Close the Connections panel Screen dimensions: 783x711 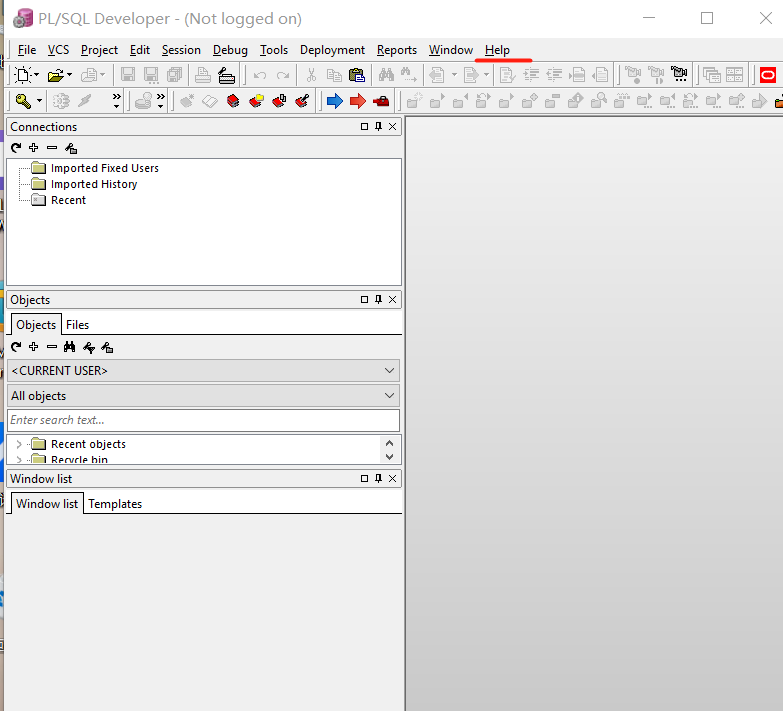[392, 126]
